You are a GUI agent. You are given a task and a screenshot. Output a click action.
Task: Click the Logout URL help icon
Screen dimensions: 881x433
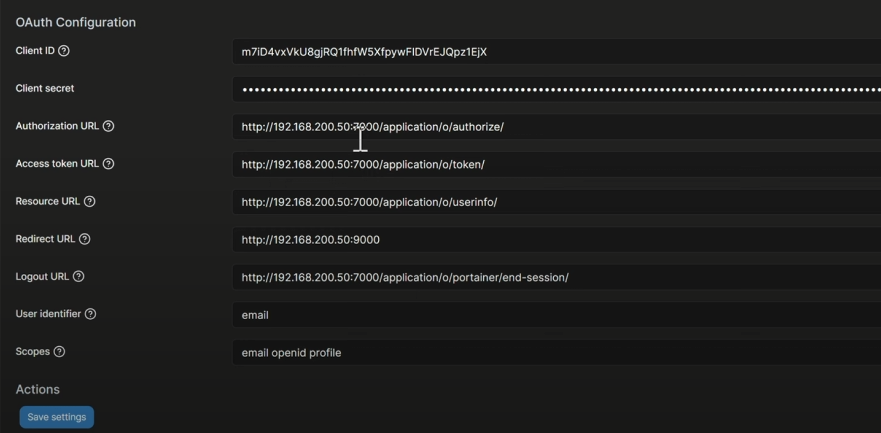79,277
